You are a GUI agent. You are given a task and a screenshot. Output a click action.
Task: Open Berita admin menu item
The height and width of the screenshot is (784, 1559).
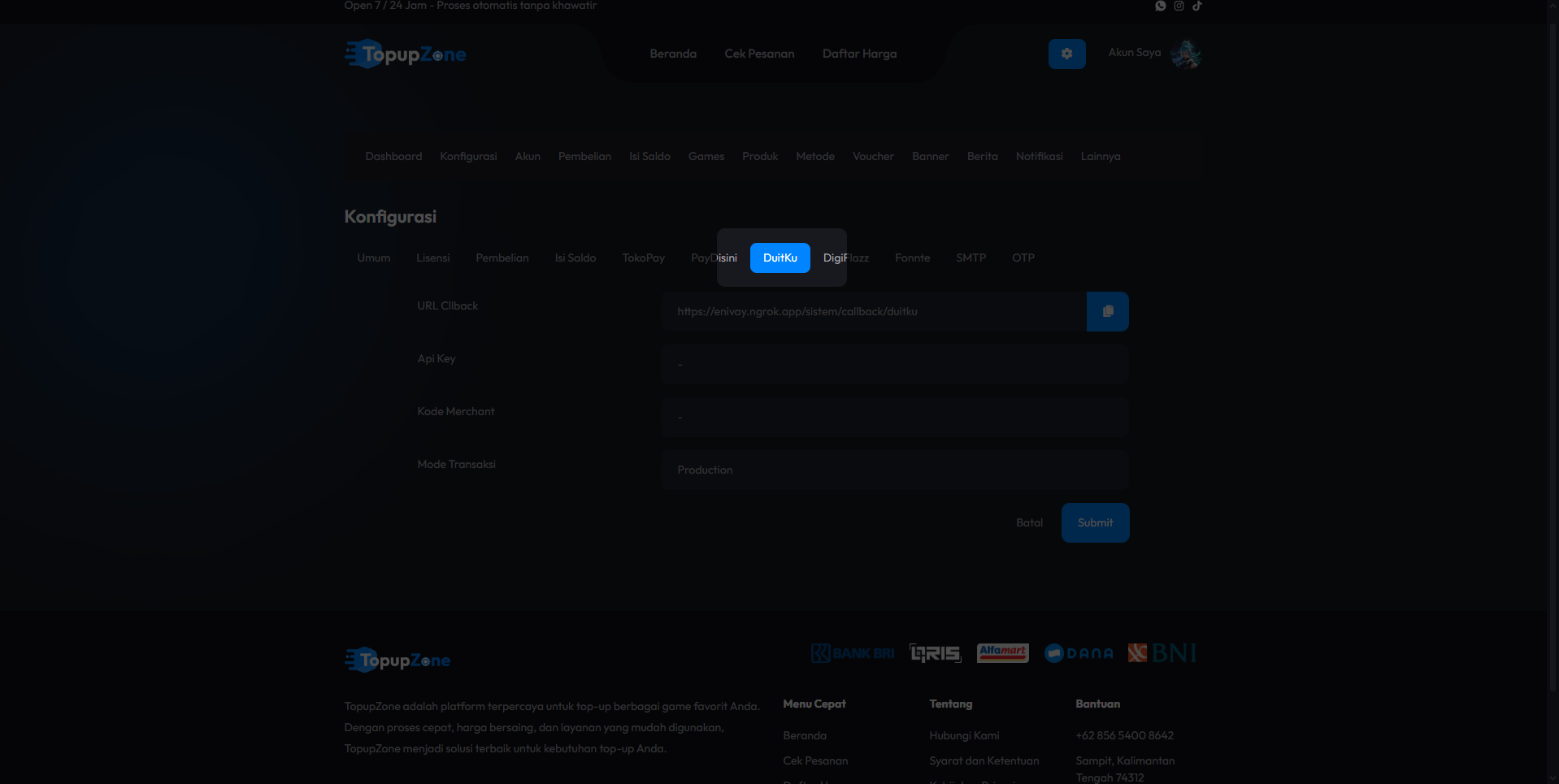(x=982, y=156)
